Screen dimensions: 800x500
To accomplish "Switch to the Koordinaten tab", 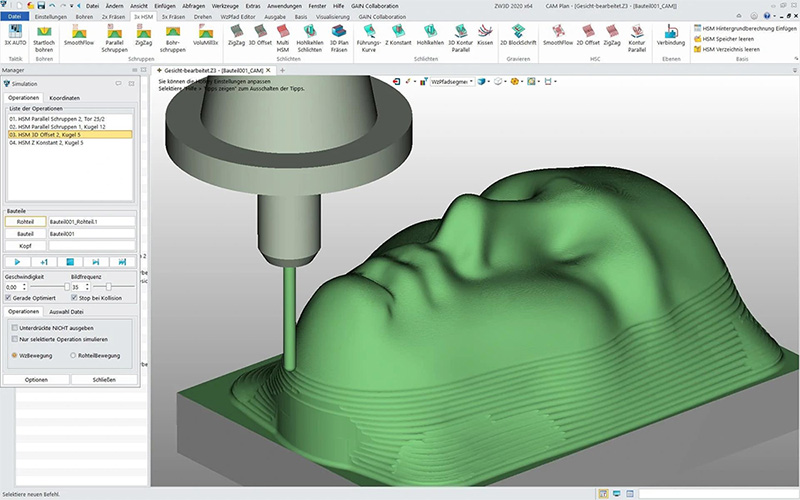I will tap(65, 98).
